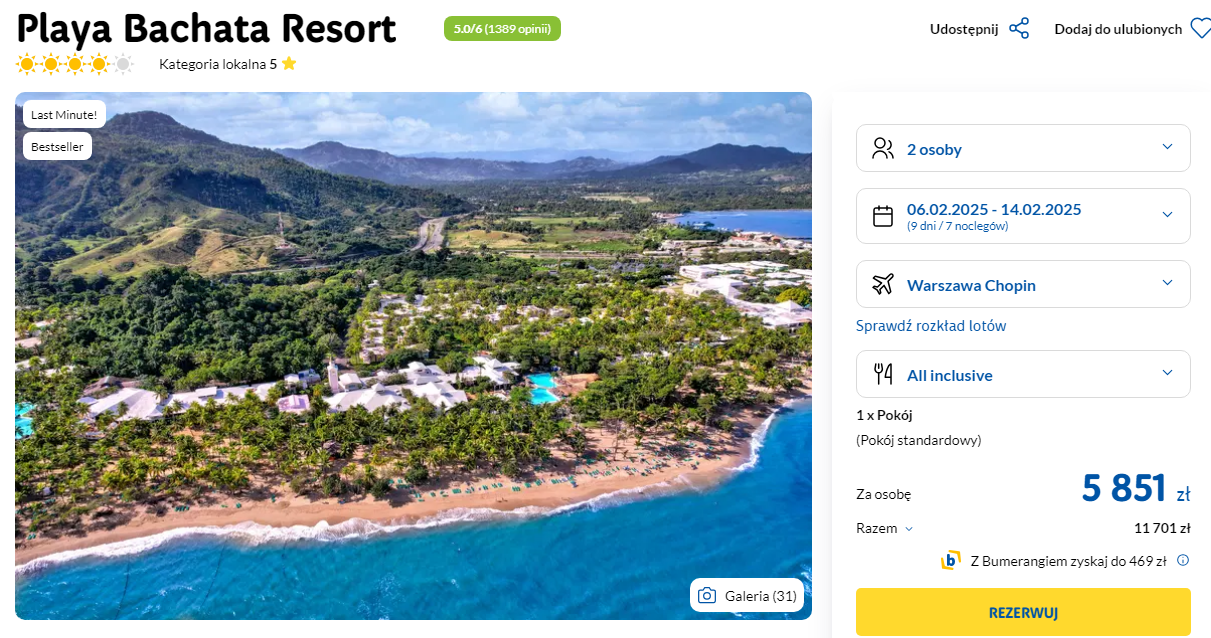Click the people icon in travelers field

pos(883,149)
